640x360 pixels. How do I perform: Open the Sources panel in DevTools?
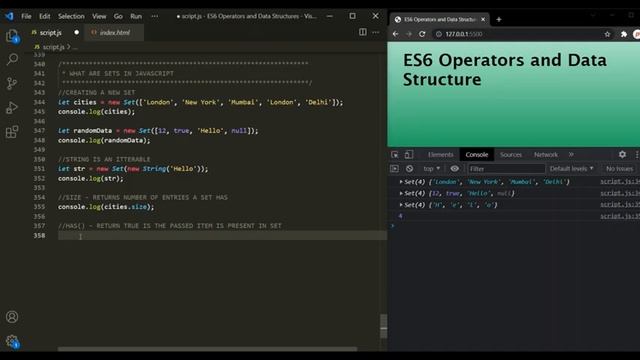[x=511, y=155]
